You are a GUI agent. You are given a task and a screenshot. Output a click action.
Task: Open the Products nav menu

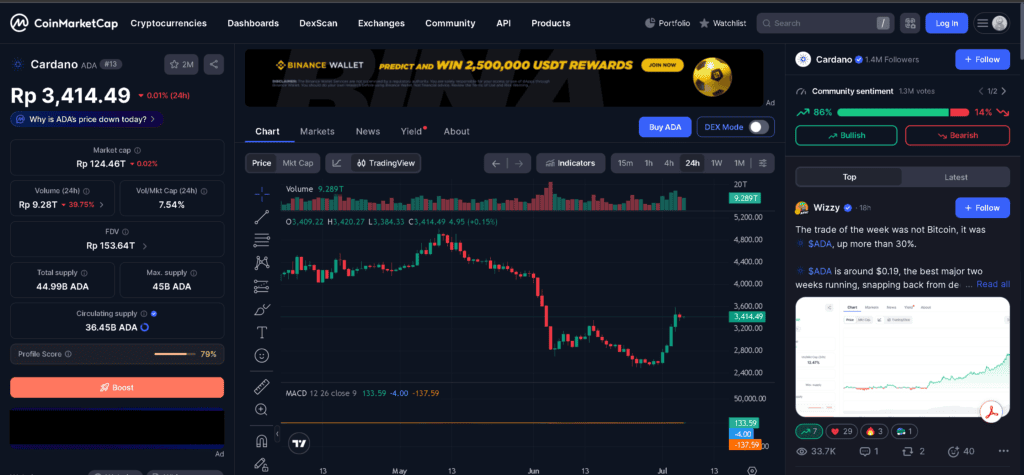551,24
